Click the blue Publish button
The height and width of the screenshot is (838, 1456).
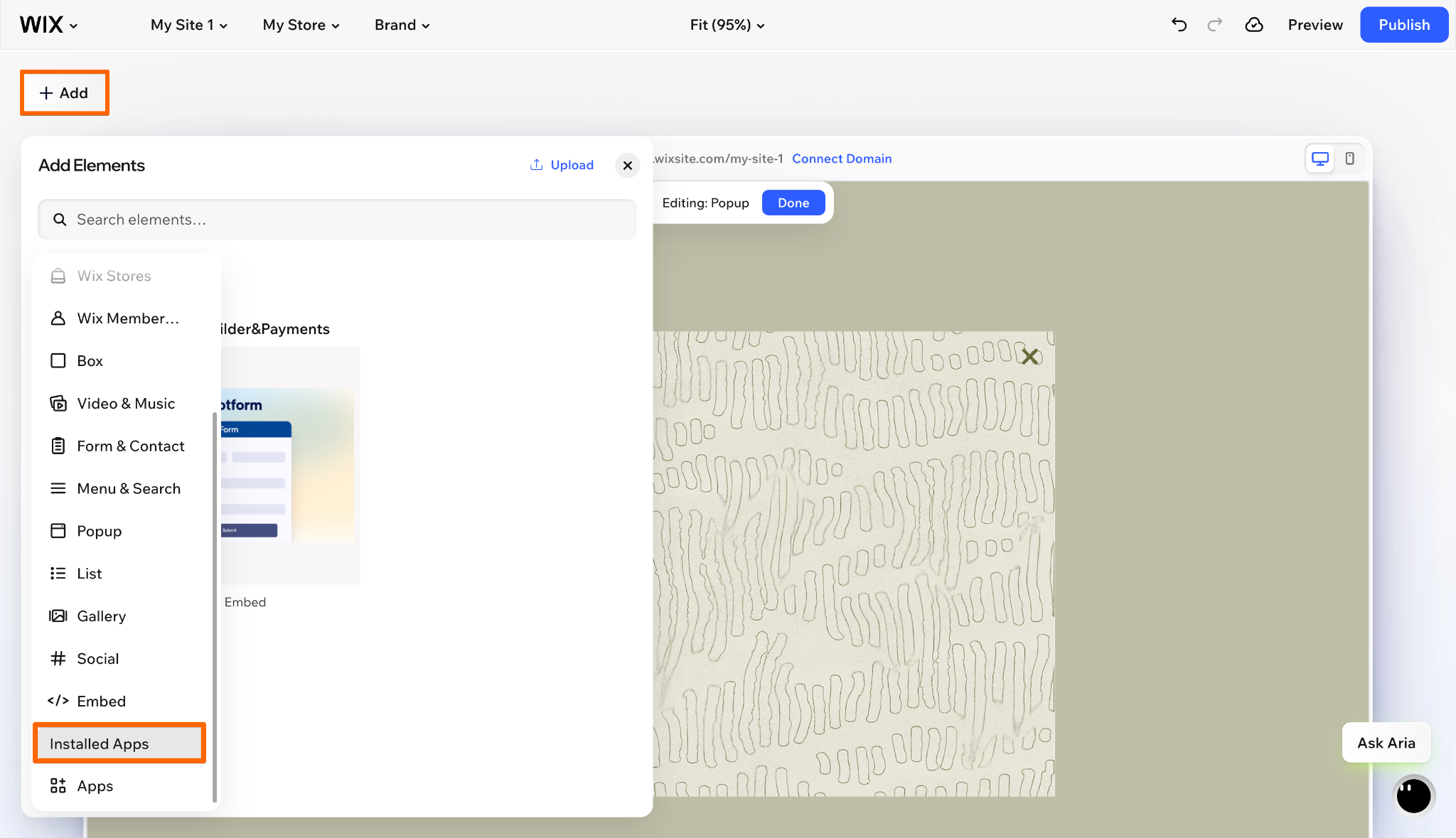[x=1404, y=25]
